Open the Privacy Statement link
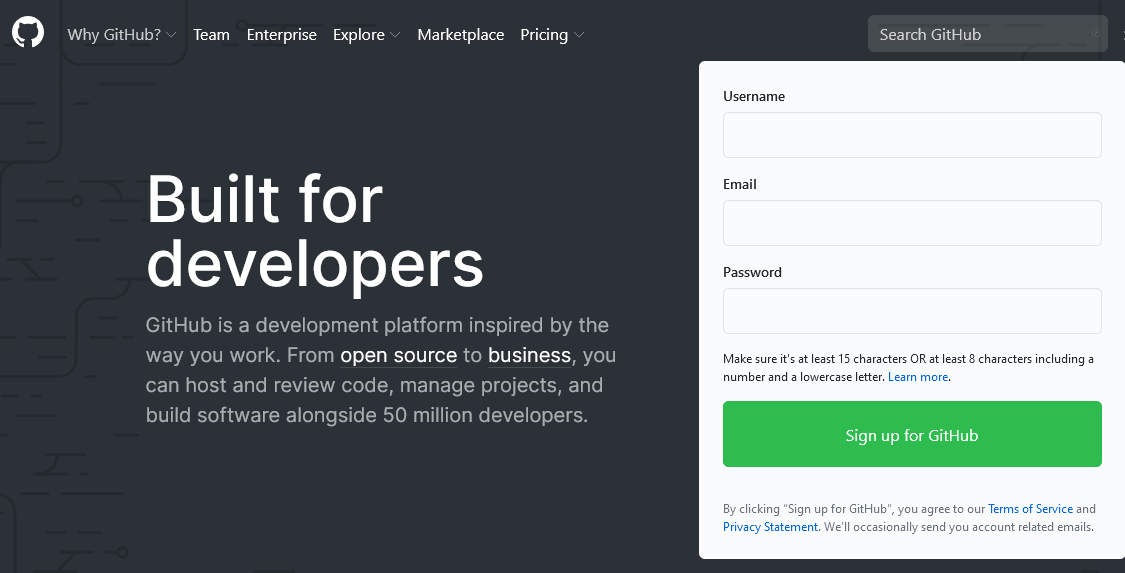The height and width of the screenshot is (573, 1125). coord(771,527)
